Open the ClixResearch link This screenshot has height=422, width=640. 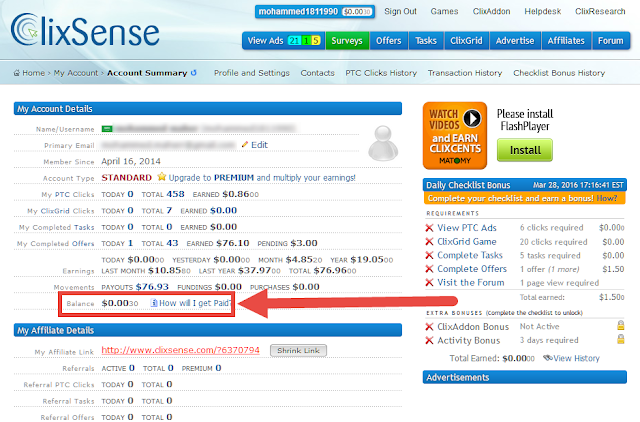click(600, 11)
